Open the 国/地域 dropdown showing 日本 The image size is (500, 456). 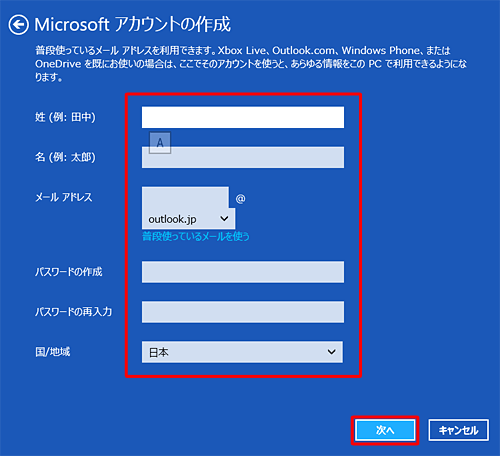(x=242, y=352)
